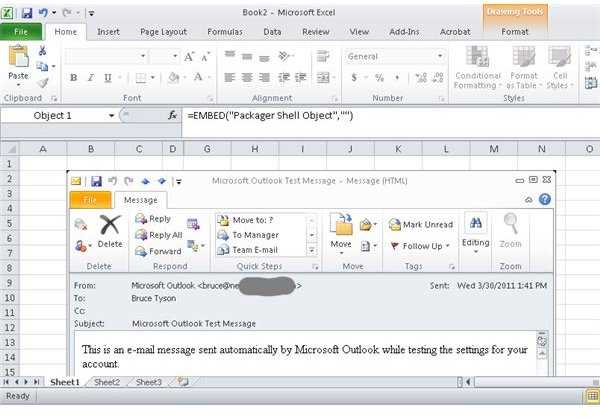Click the Format Painter brush icon
600x418 pixels.
[x=42, y=83]
